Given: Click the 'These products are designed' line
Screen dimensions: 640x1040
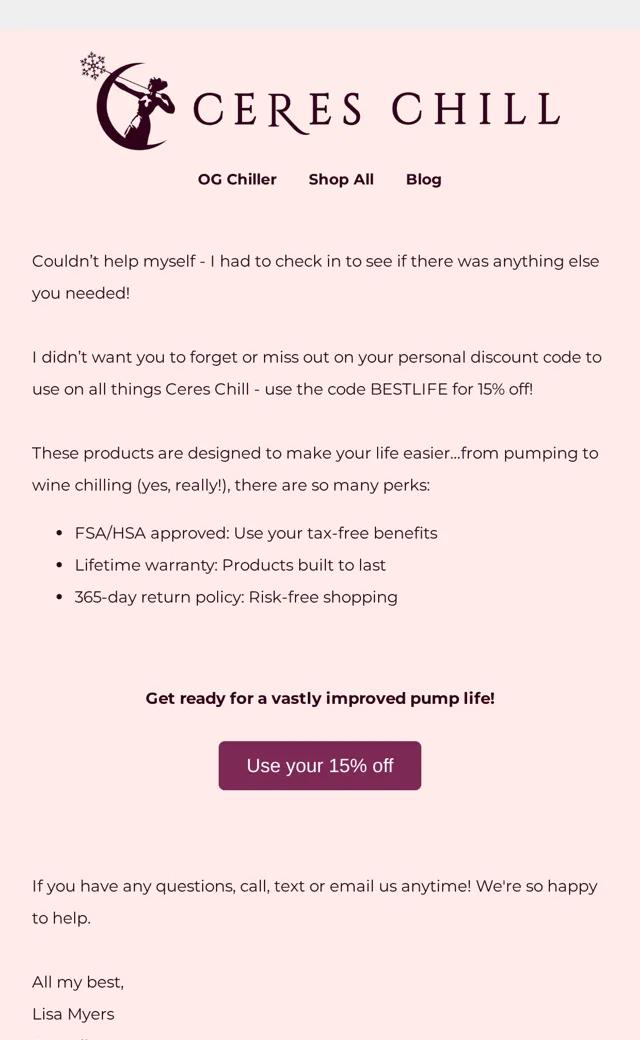Looking at the screenshot, I should coord(315,453).
